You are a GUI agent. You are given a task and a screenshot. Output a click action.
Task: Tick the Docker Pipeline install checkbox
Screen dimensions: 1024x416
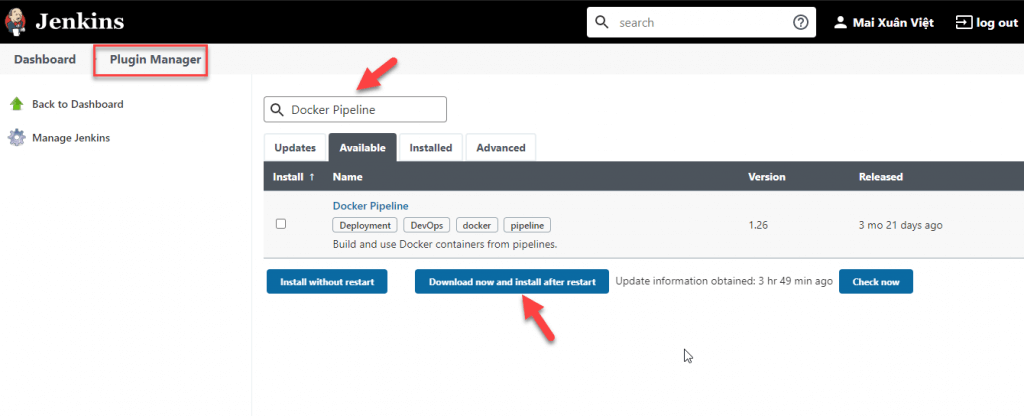click(281, 224)
